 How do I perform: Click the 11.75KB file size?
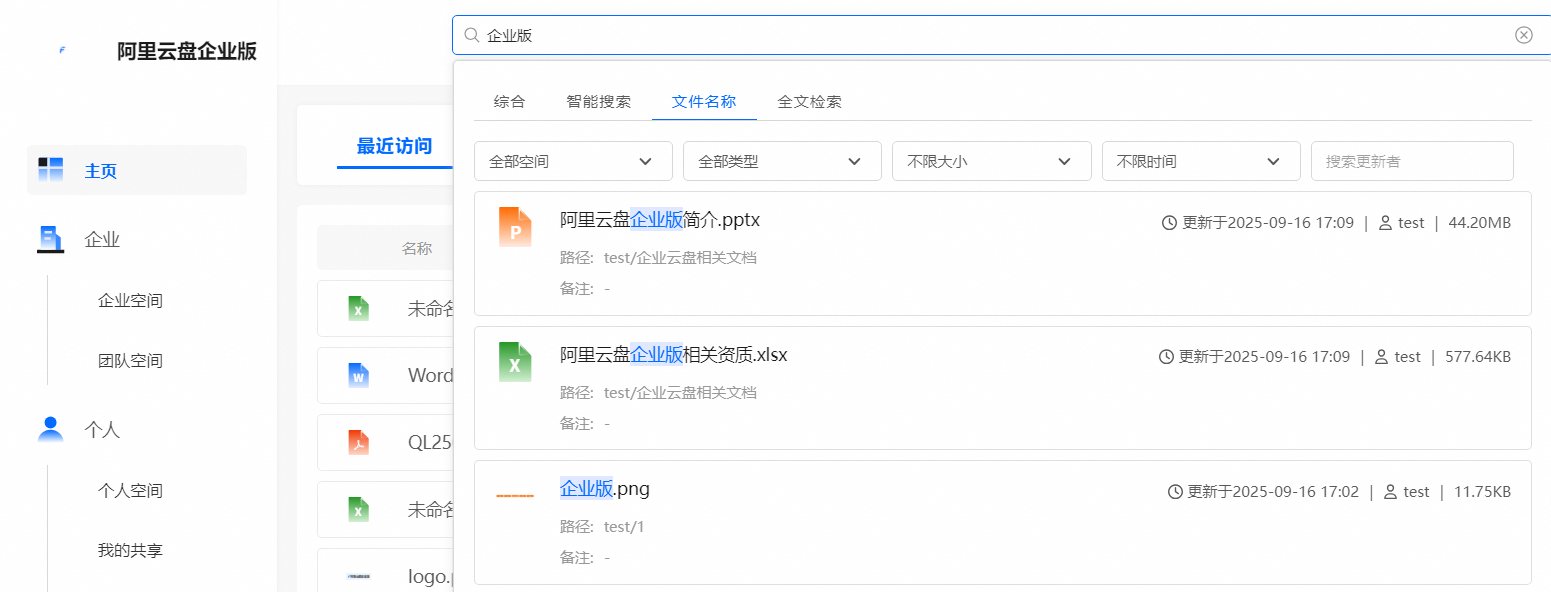(x=1482, y=492)
